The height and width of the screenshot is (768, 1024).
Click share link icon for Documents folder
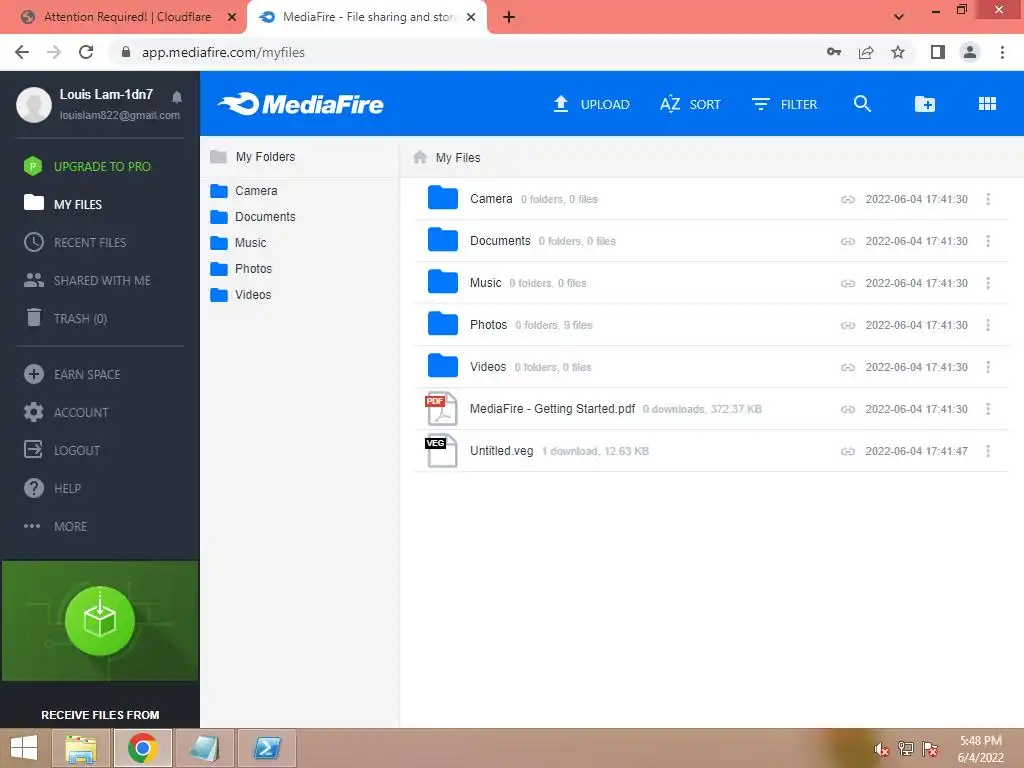[848, 241]
